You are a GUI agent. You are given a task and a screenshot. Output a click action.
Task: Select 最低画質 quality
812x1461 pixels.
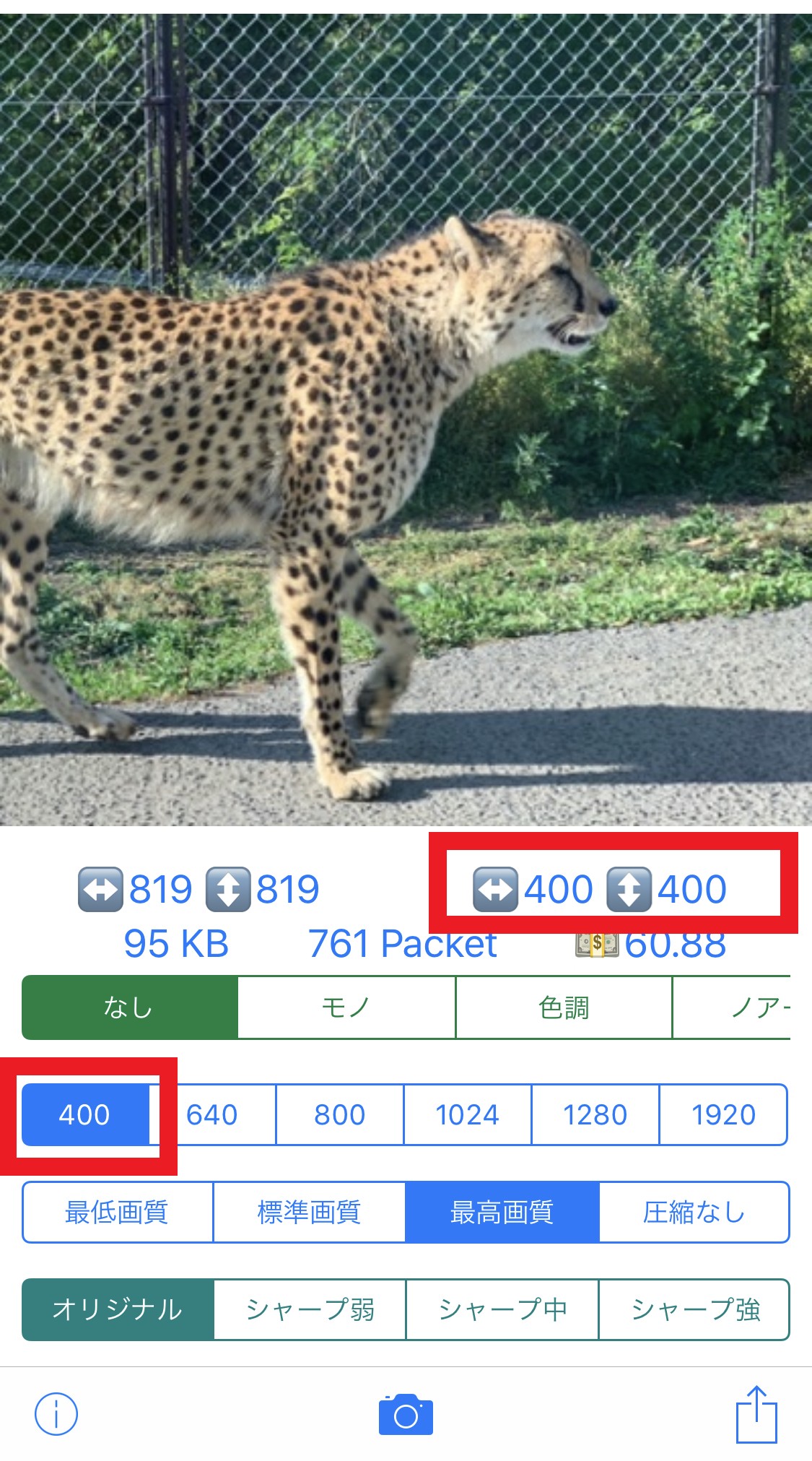118,1212
